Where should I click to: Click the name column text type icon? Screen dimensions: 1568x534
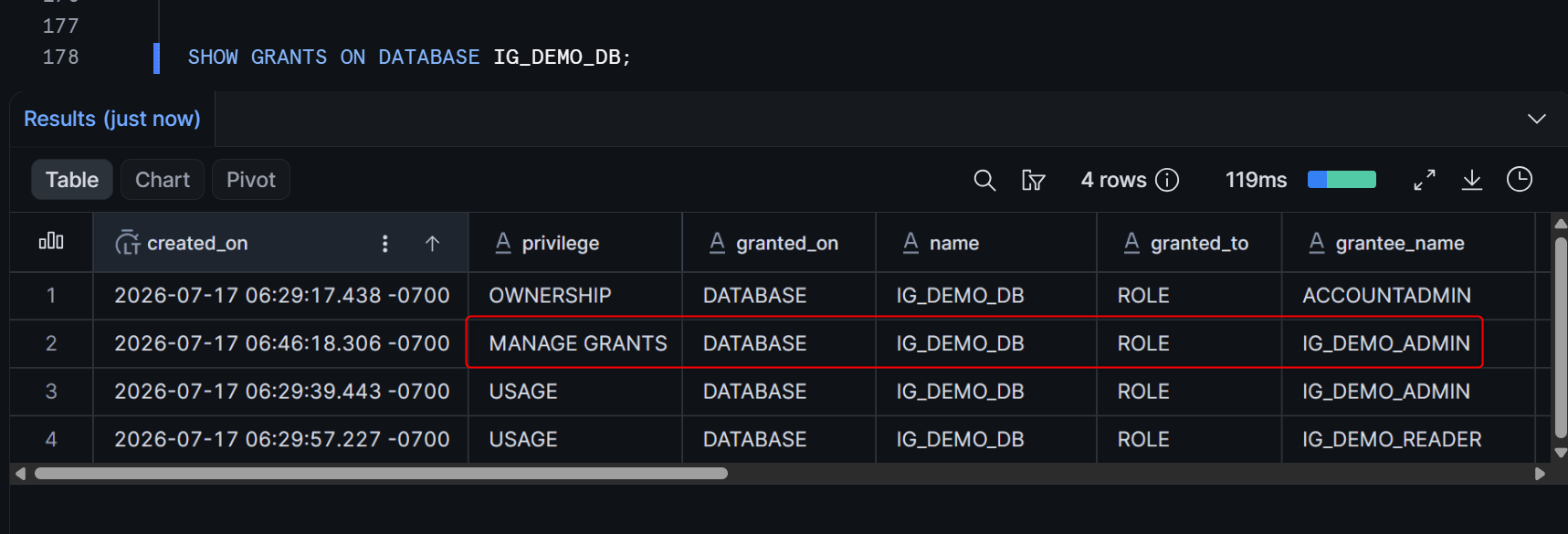point(910,243)
